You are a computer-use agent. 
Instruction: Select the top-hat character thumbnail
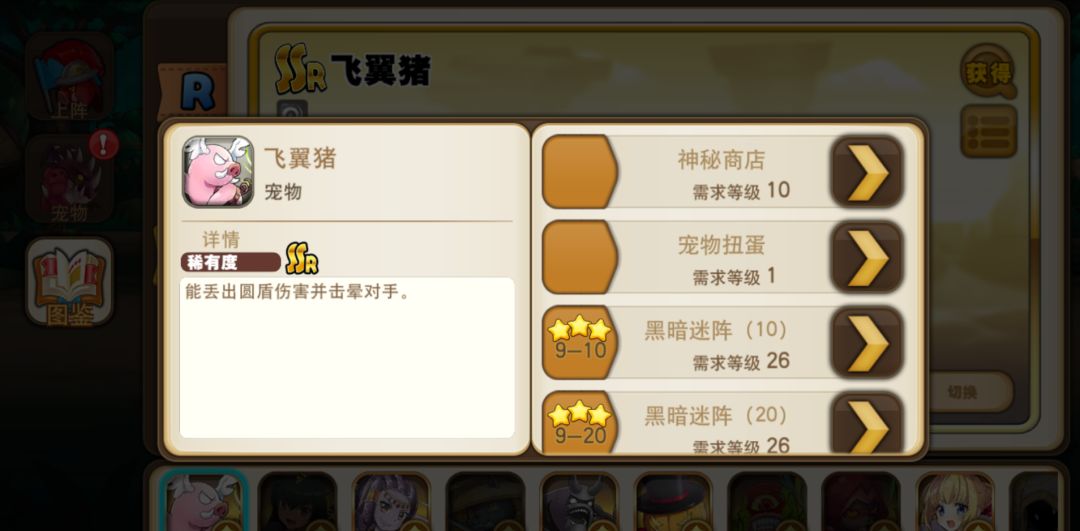point(673,502)
